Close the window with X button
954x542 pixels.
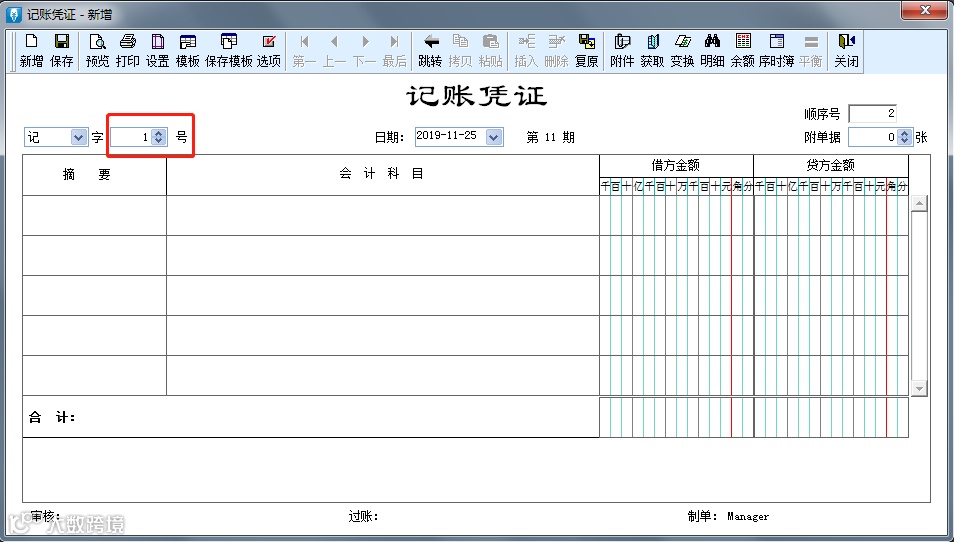pos(925,10)
